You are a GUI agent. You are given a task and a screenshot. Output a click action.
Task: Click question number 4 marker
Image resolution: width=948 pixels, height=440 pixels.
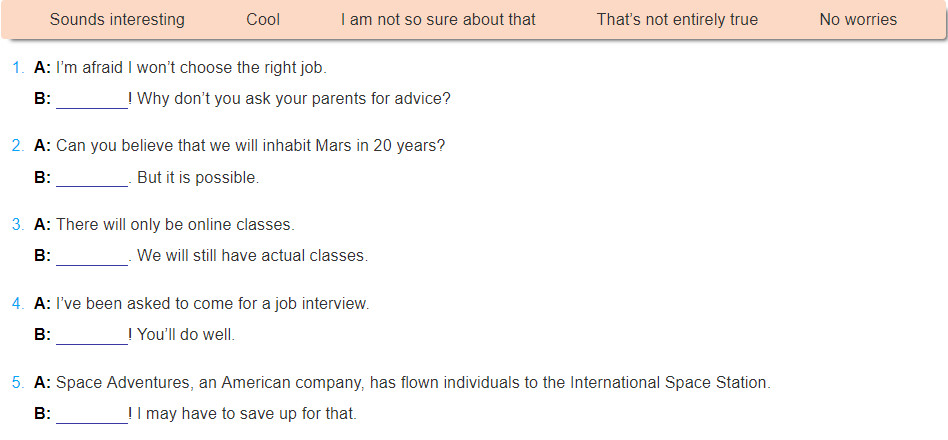[x=18, y=303]
